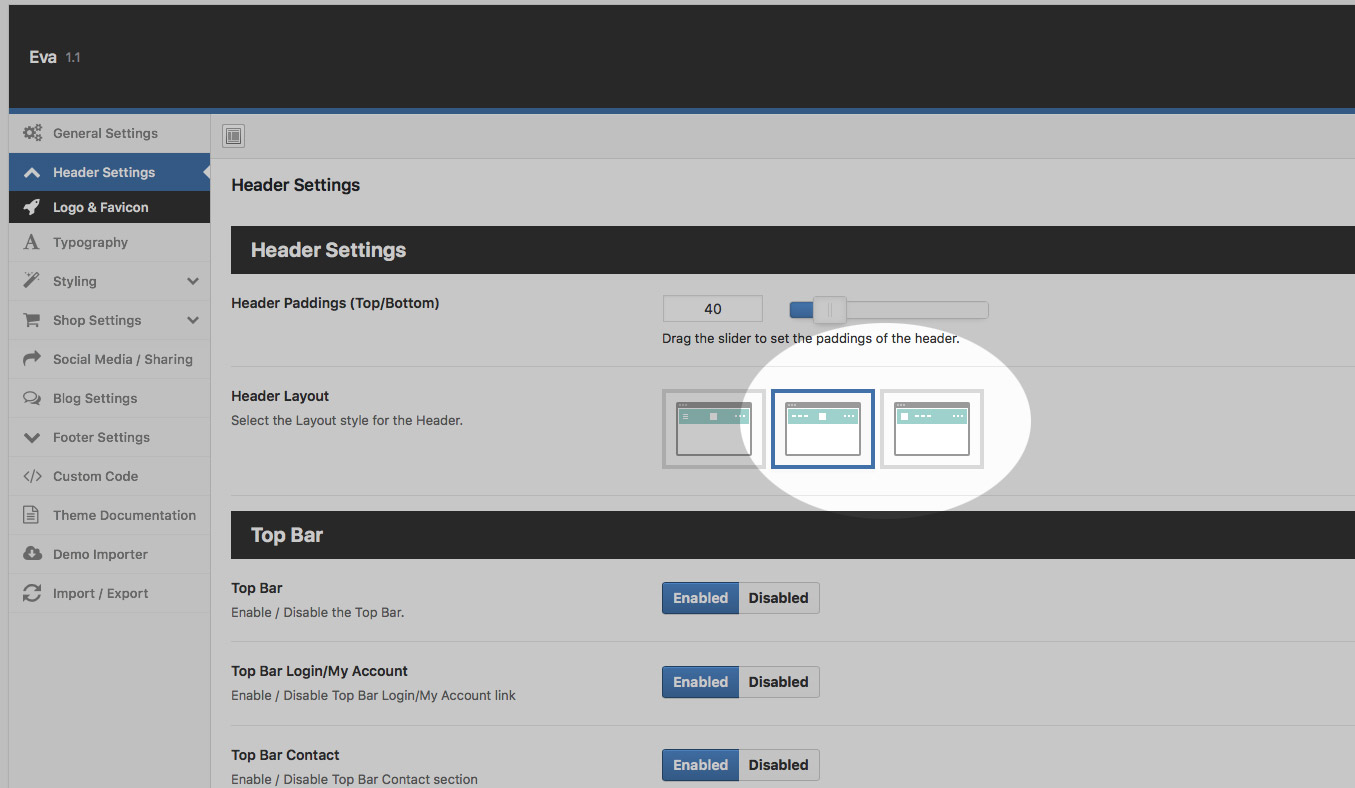Open Import / Export section

(x=109, y=593)
